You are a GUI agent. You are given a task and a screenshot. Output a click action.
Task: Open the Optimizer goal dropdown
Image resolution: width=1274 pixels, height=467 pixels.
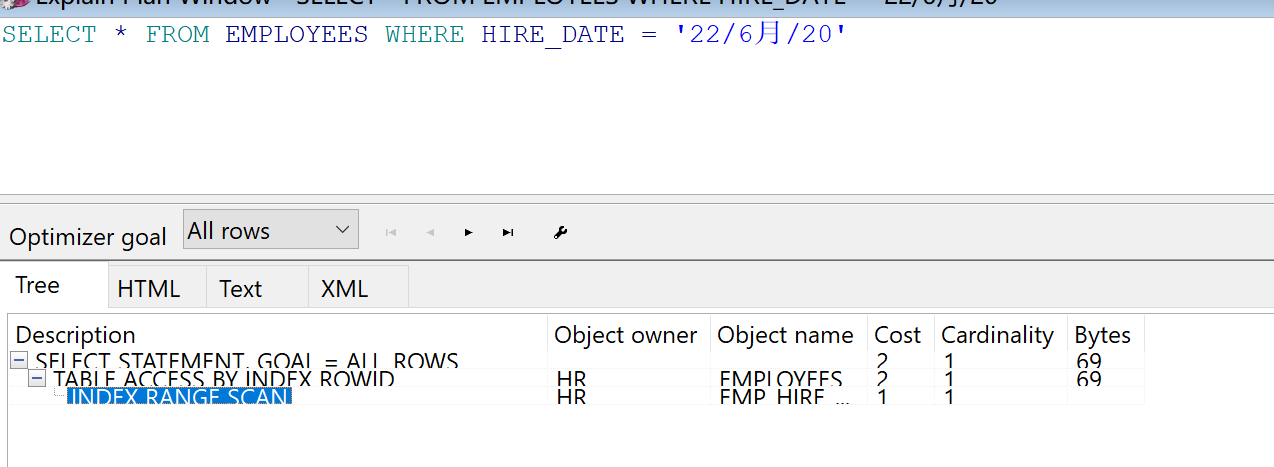tap(270, 230)
